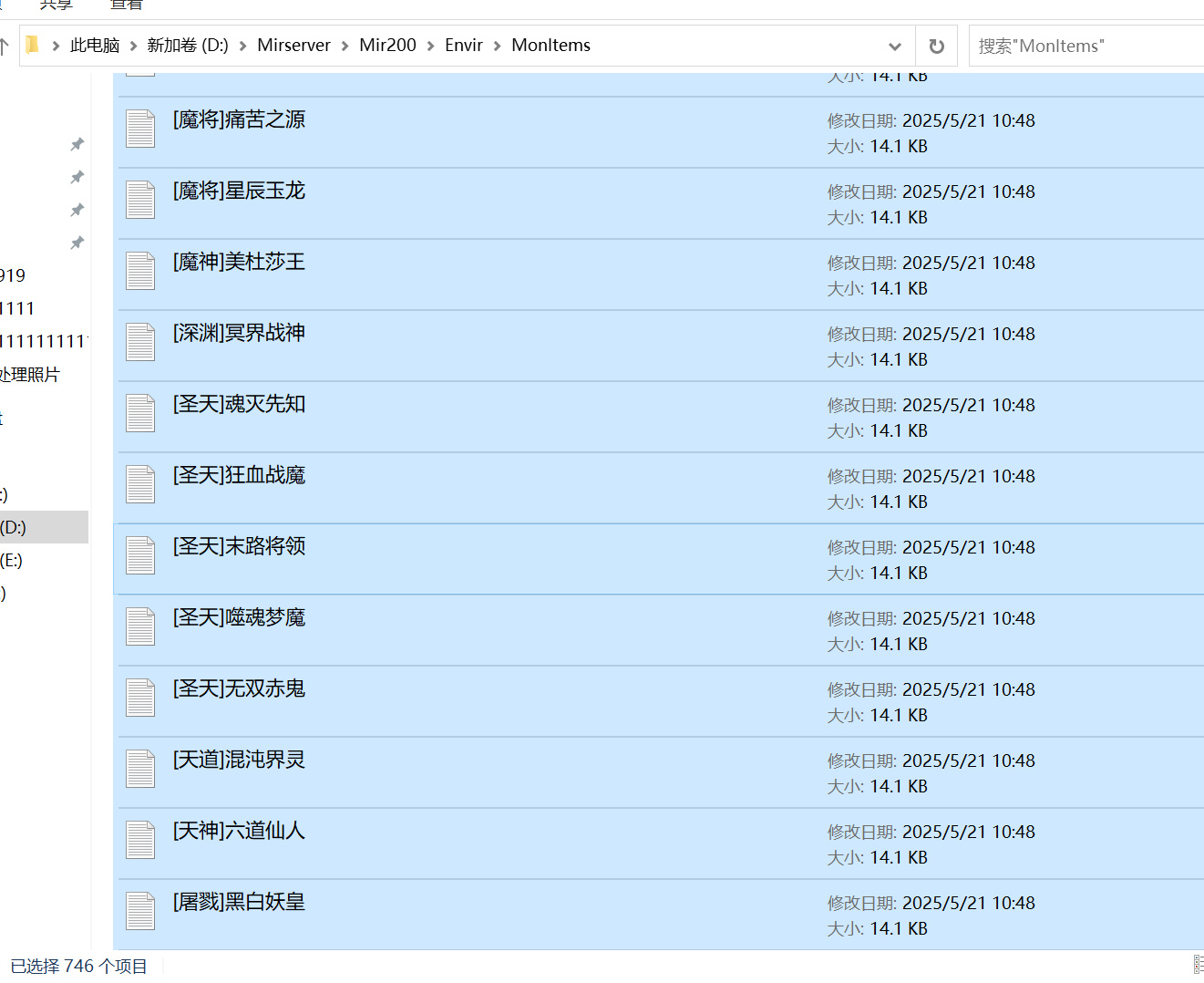Image resolution: width=1204 pixels, height=983 pixels.
Task: Expand the chevron after Mir200
Action: (x=431, y=46)
